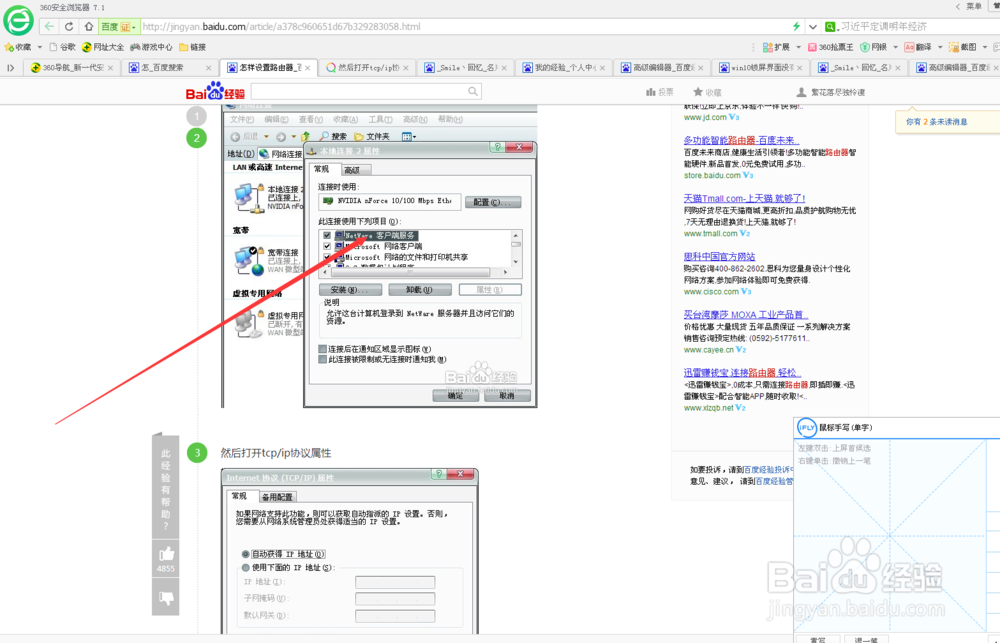Close the 怎样设置路由器 tab
The width and height of the screenshot is (1000, 643).
pos(307,68)
